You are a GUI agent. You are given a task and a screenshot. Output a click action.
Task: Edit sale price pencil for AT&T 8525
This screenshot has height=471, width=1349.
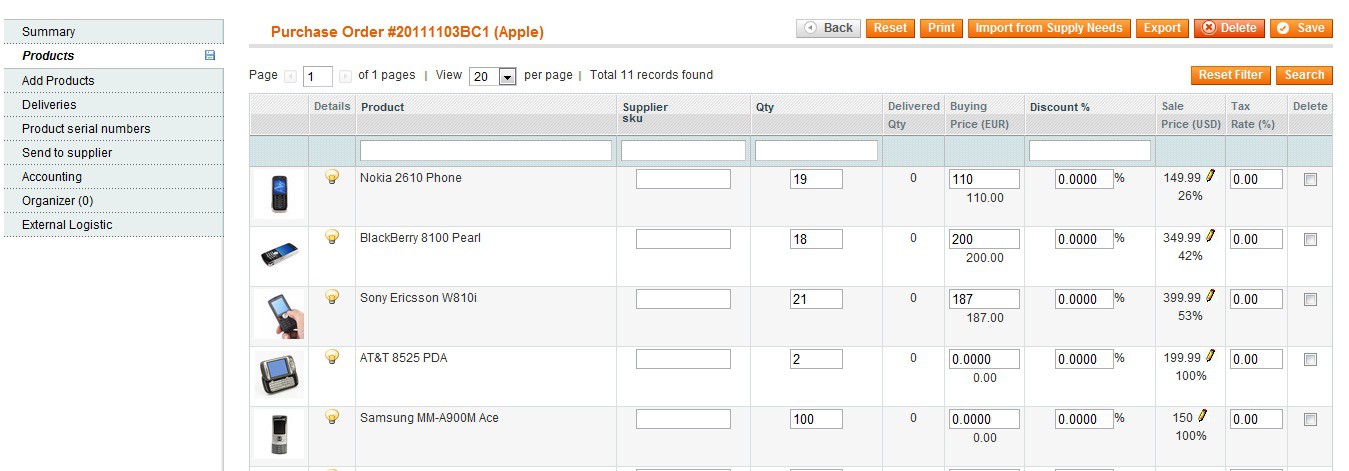tap(1210, 356)
